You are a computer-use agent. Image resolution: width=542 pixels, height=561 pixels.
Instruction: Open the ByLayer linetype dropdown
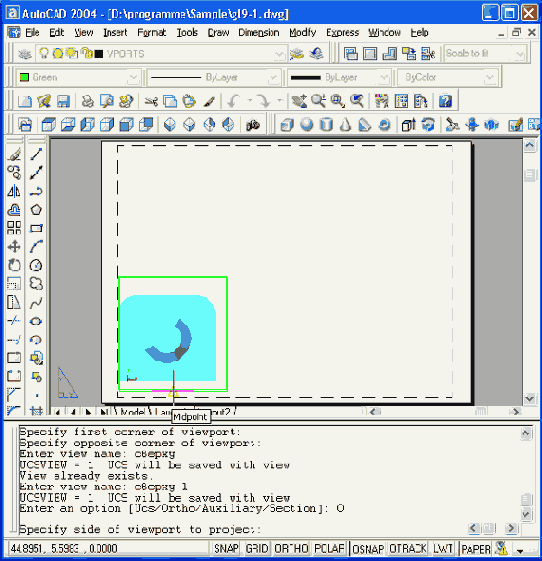273,78
